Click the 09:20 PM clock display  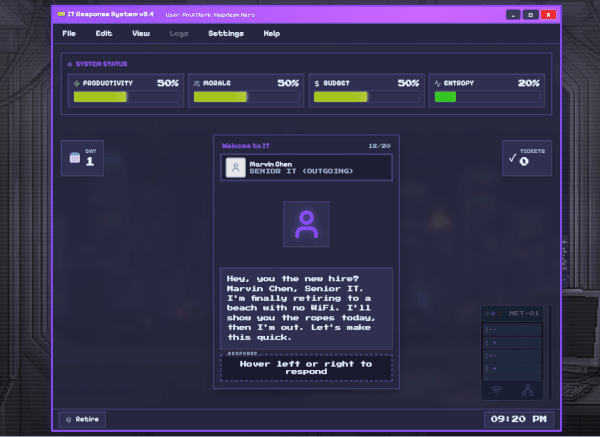pyautogui.click(x=517, y=418)
